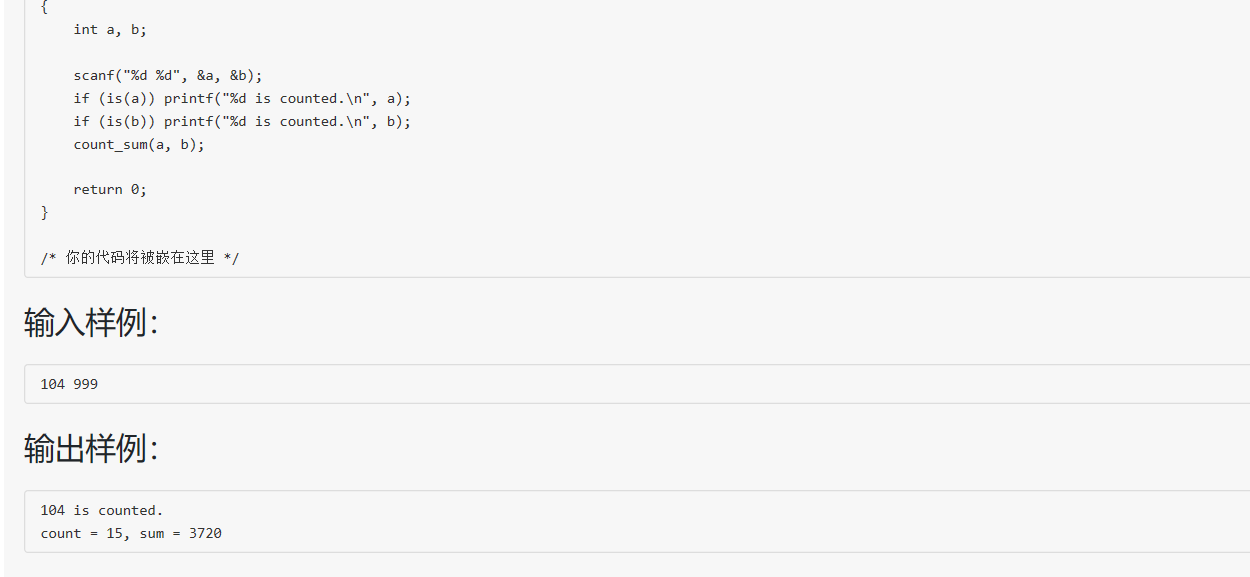This screenshot has width=1250, height=577.
Task: Click the count_sum(a, b) call line
Action: pos(139,144)
